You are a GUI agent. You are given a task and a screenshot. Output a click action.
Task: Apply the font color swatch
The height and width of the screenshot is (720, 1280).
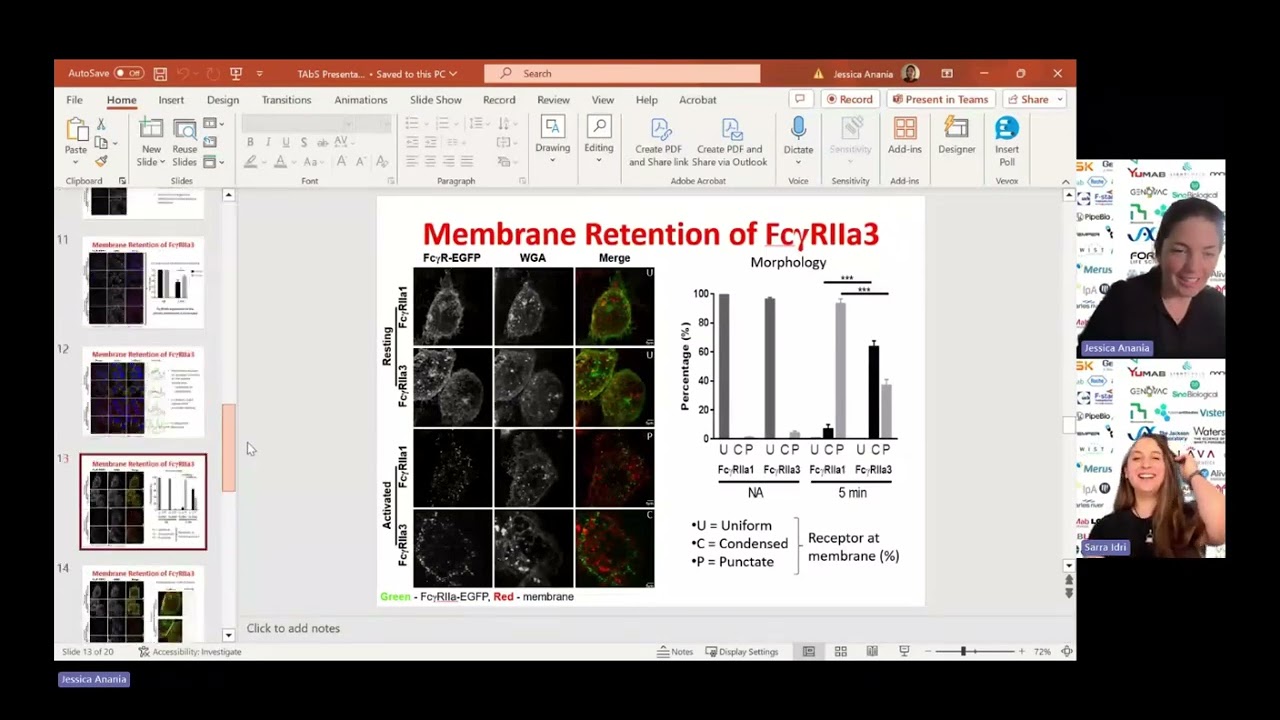(x=281, y=162)
